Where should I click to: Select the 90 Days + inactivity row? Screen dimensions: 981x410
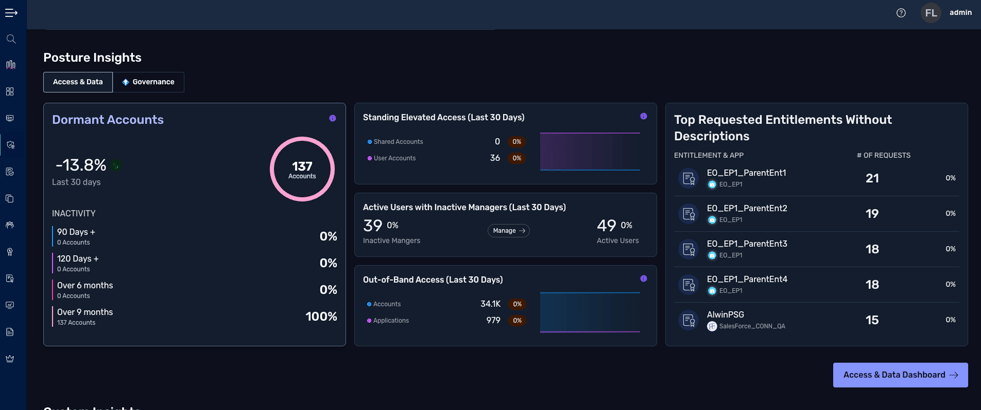pyautogui.click(x=195, y=236)
